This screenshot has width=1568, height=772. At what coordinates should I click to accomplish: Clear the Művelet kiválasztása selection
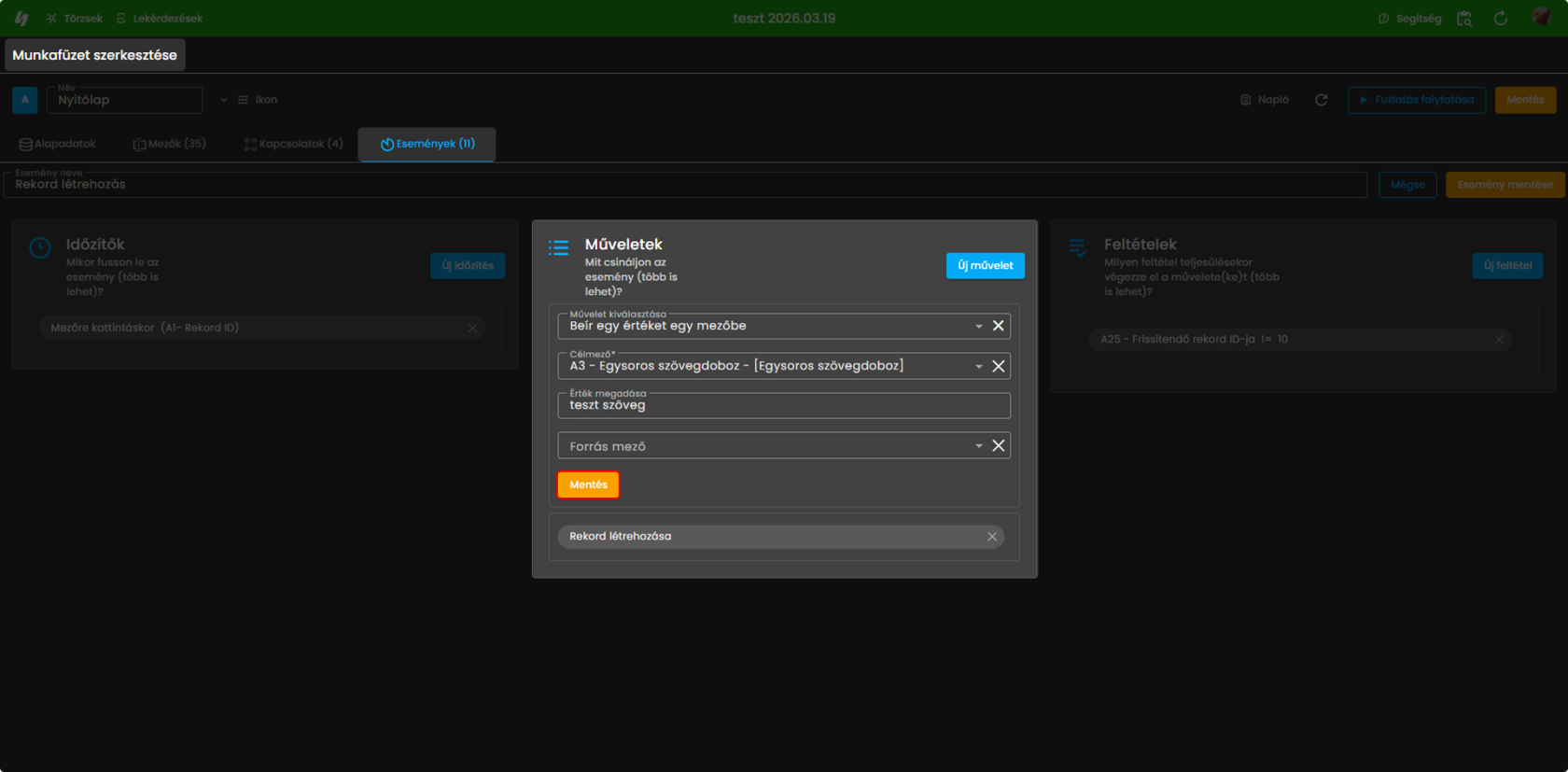[x=999, y=326]
